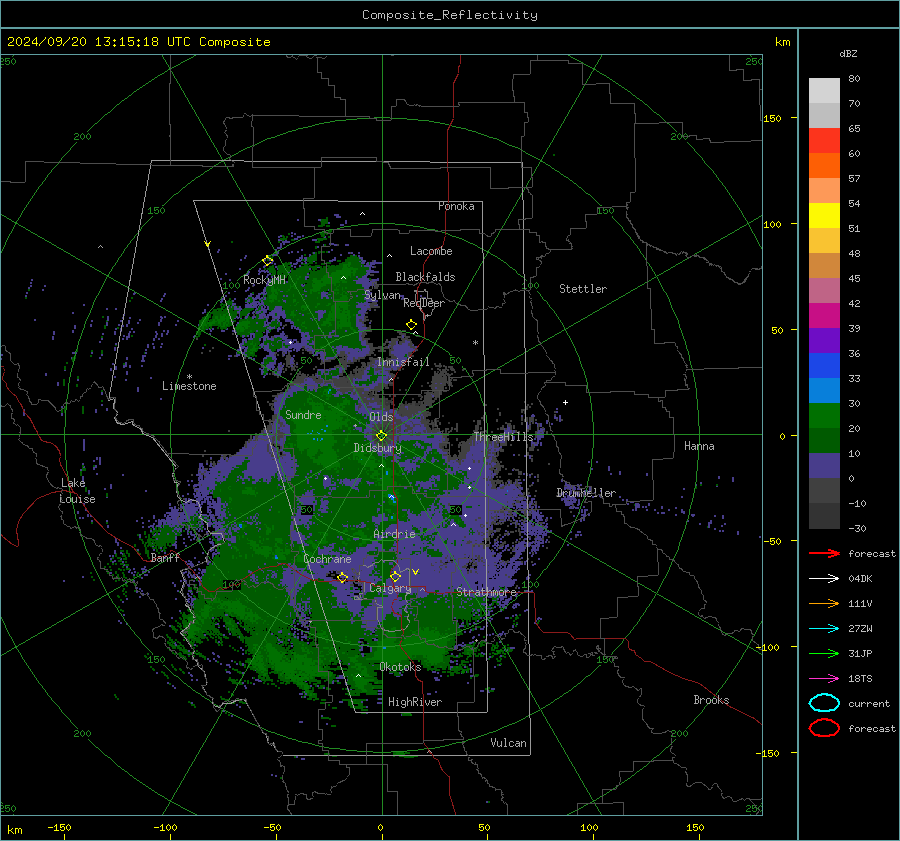The image size is (900, 841).
Task: Click the 100 bottom axis tick label
Action: tap(589, 827)
